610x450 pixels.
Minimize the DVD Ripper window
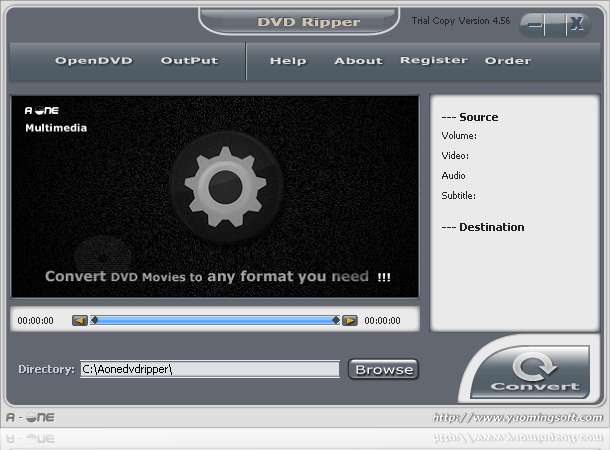point(535,25)
